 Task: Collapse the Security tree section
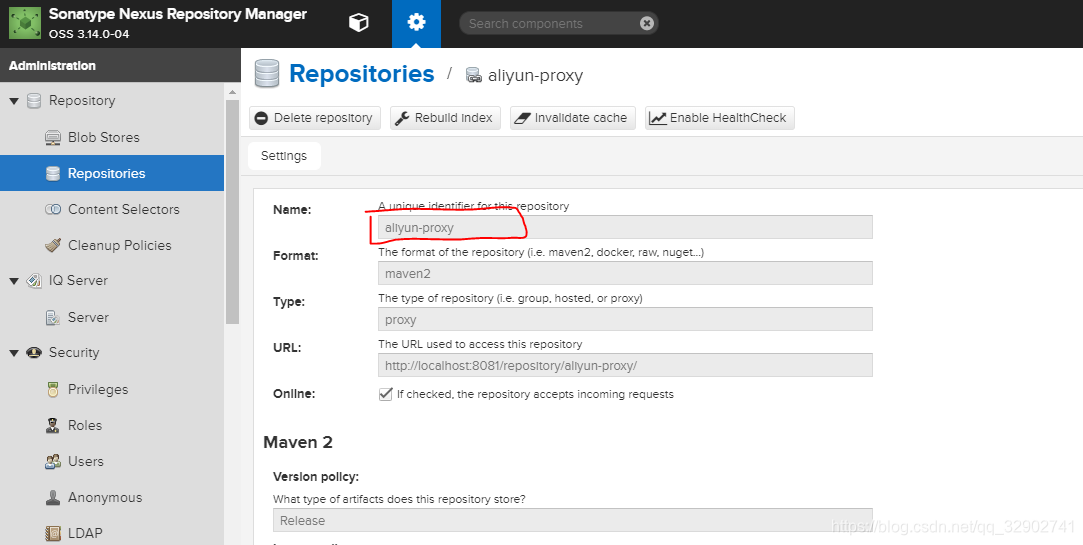click(14, 352)
